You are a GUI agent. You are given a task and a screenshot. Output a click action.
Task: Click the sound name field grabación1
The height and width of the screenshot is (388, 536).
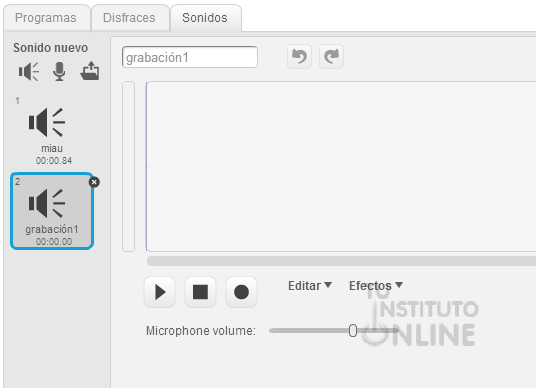coord(190,57)
